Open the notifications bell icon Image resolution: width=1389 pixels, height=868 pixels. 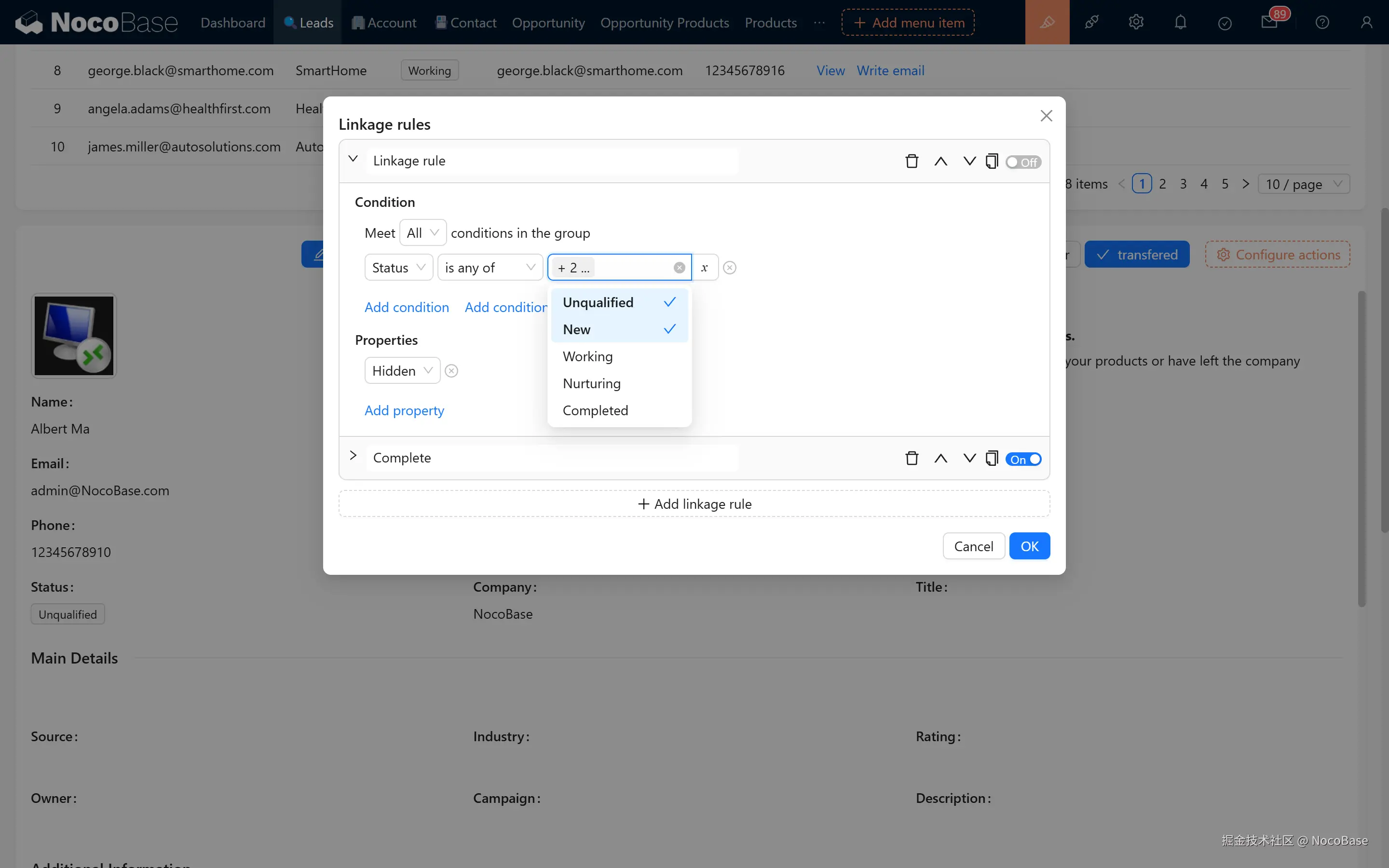(1180, 22)
